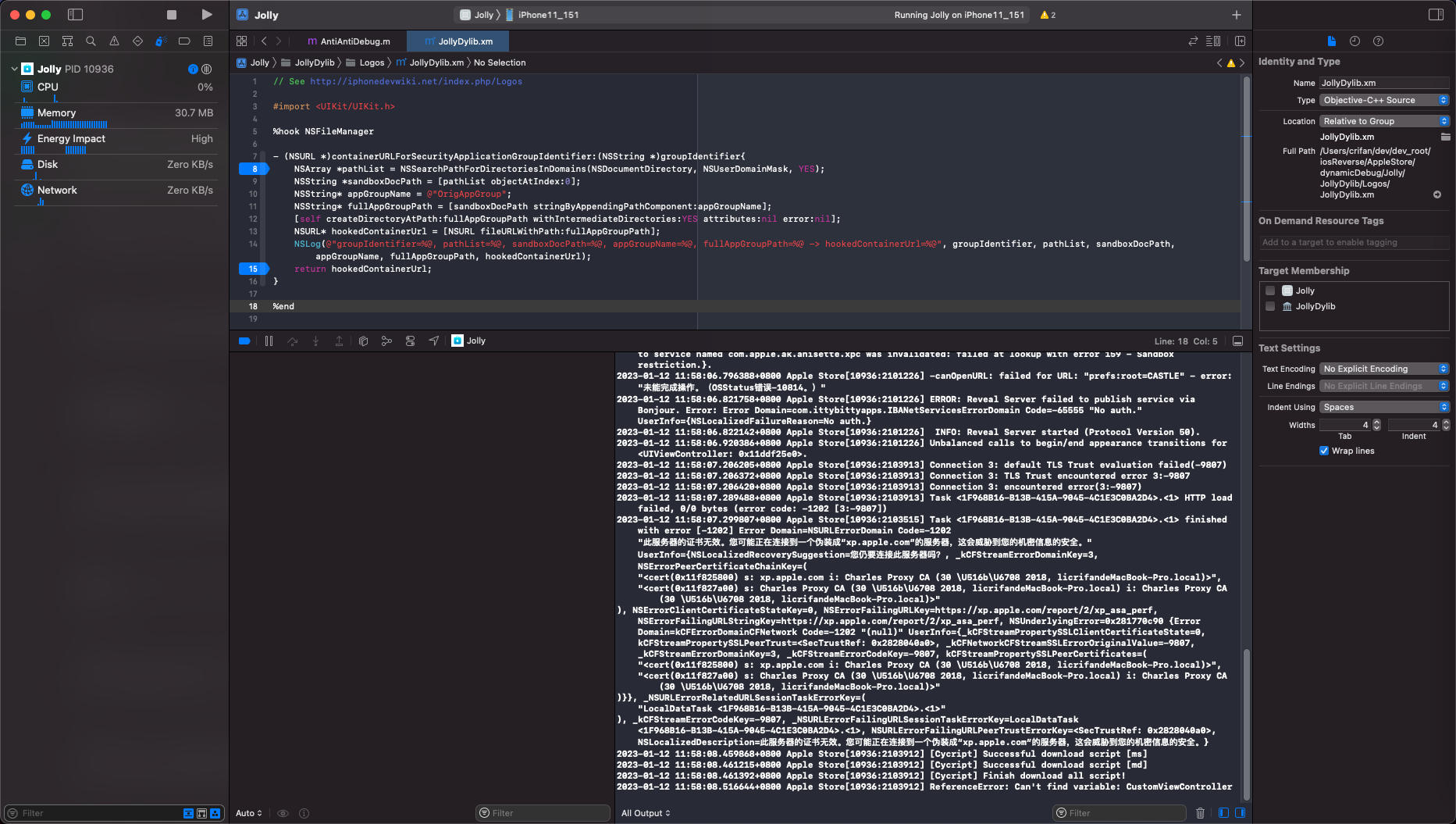Go back in editor history
Viewport: 1456px width, 824px height.
tap(264, 41)
